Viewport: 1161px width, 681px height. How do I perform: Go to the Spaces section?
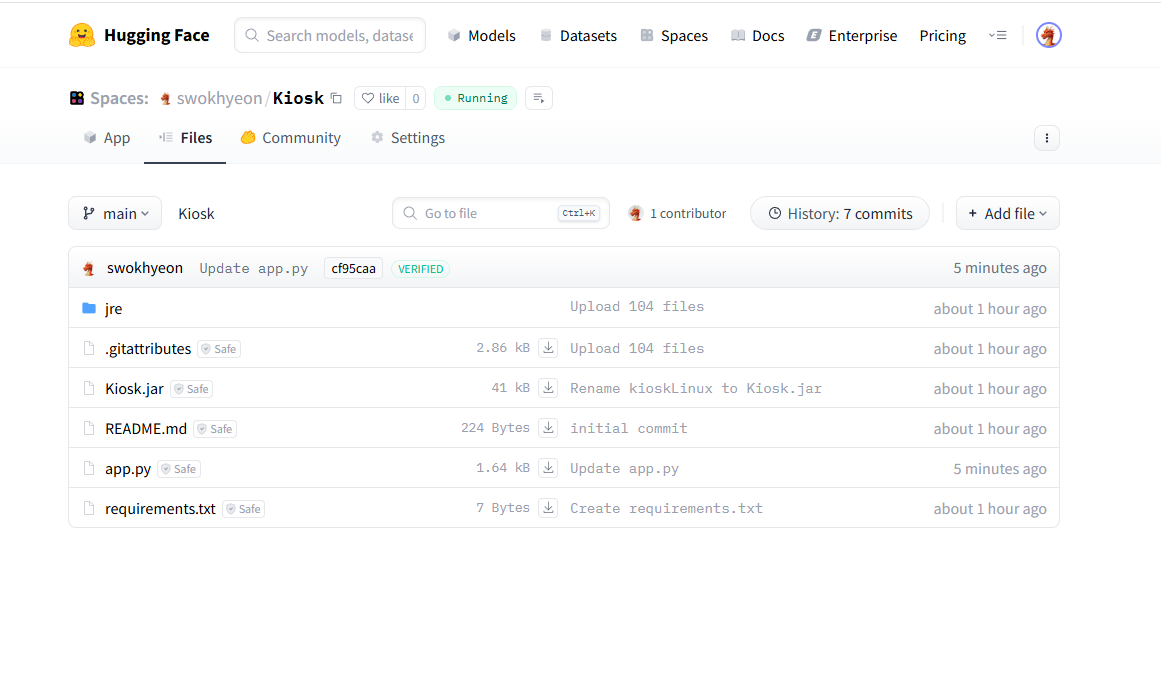(x=674, y=36)
